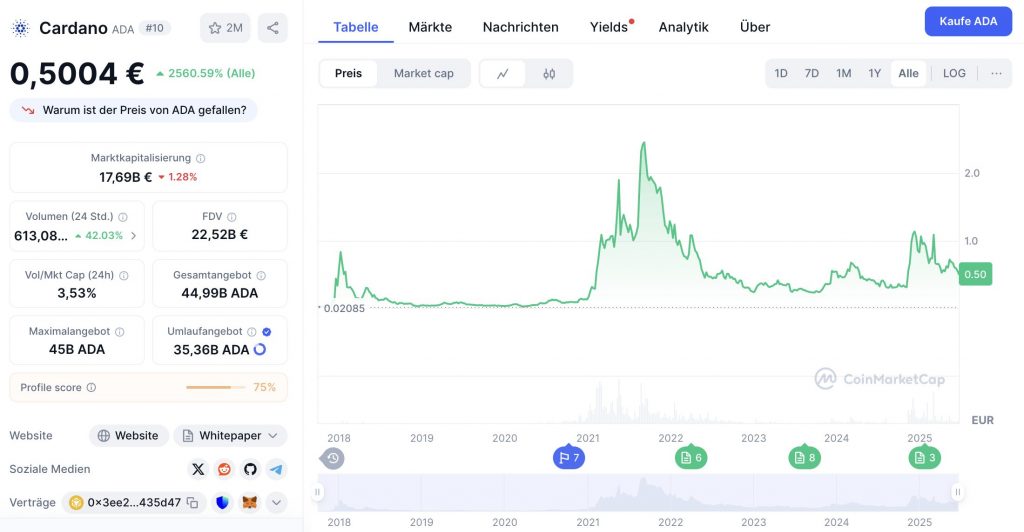The image size is (1024, 532).
Task: Open the Telegram social link icon
Action: tap(276, 469)
